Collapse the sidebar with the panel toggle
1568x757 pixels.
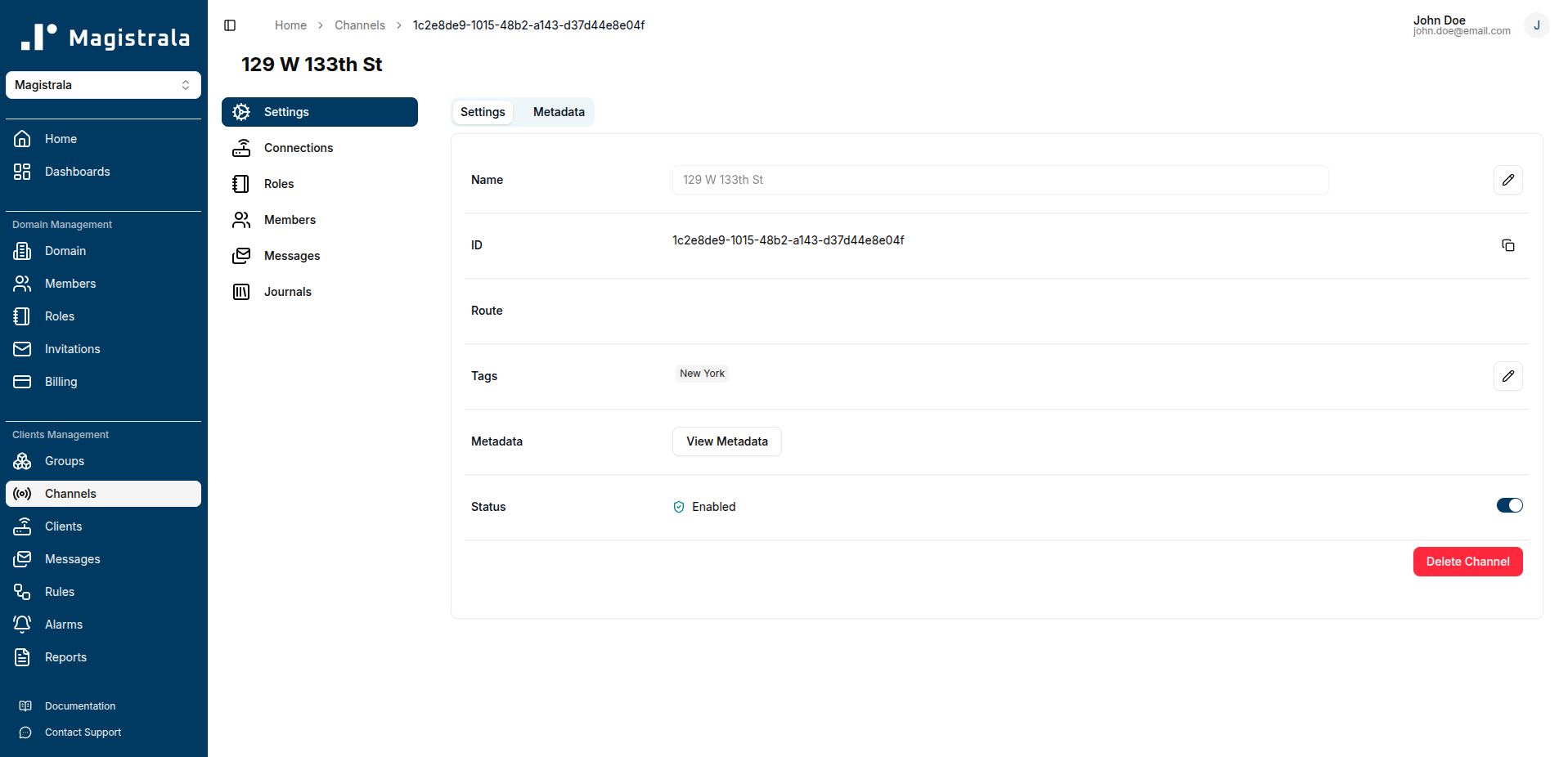pyautogui.click(x=230, y=25)
